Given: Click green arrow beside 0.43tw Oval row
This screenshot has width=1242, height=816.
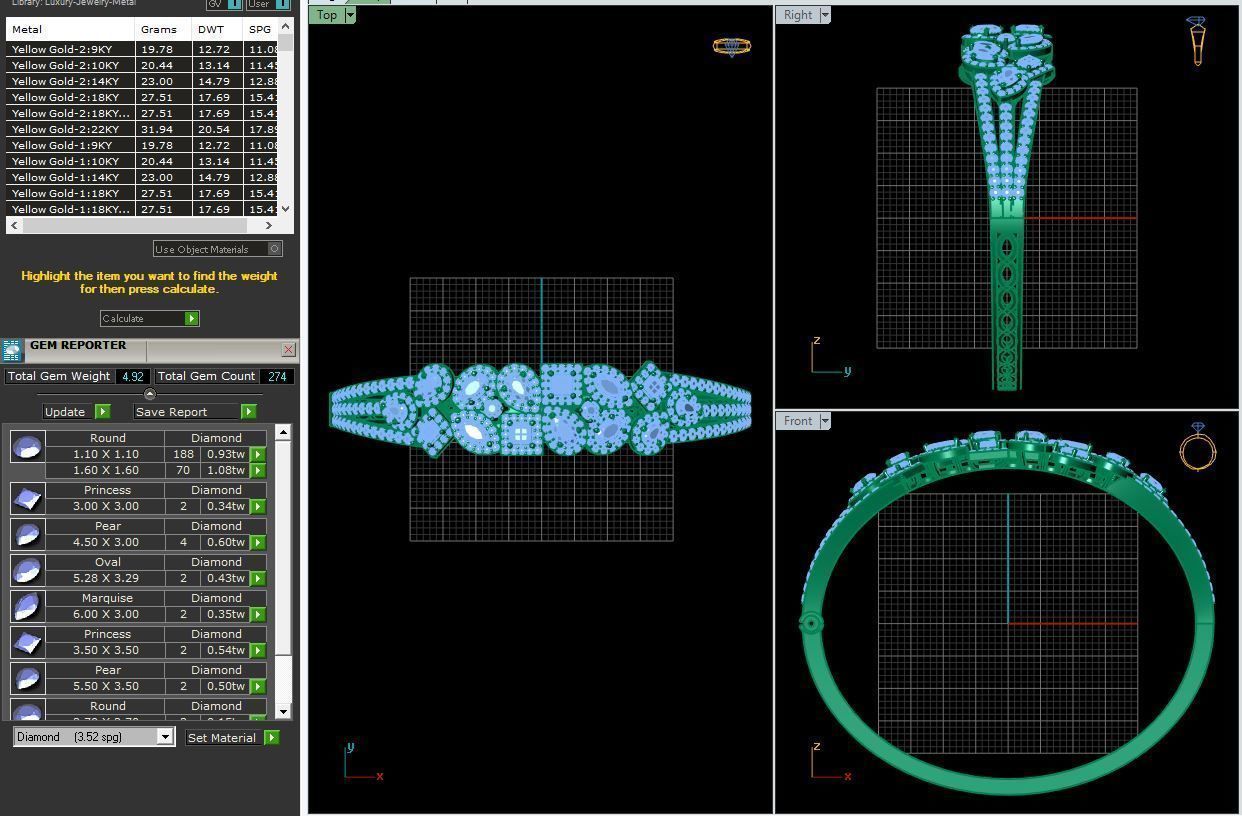Looking at the screenshot, I should coord(258,578).
